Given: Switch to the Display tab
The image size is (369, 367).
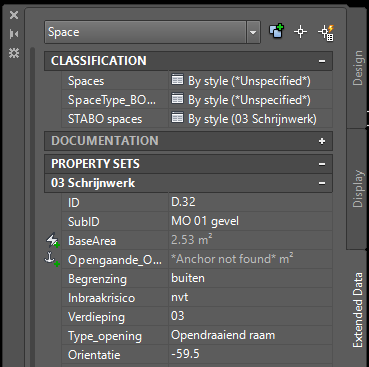Looking at the screenshot, I should tap(357, 189).
